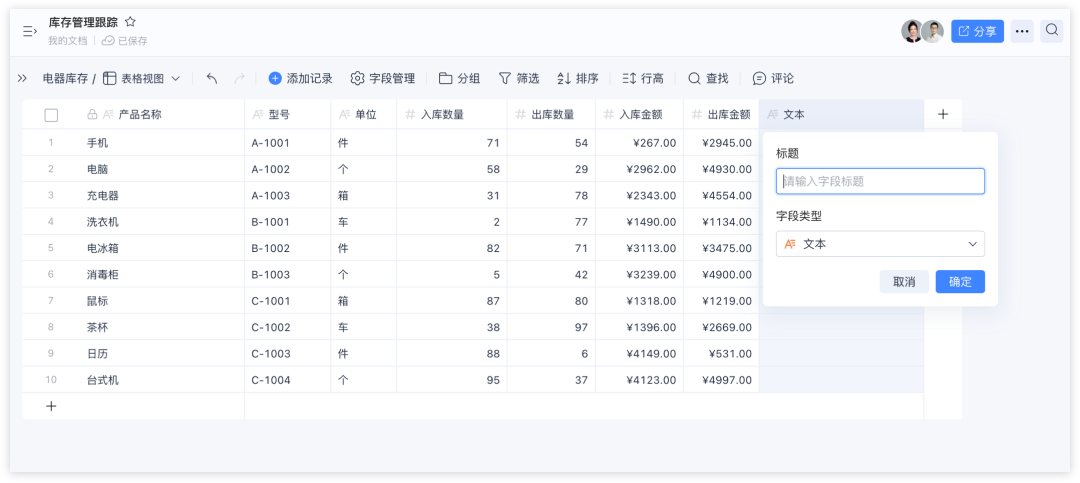
Task: Click the undo arrow icon
Action: 211,78
